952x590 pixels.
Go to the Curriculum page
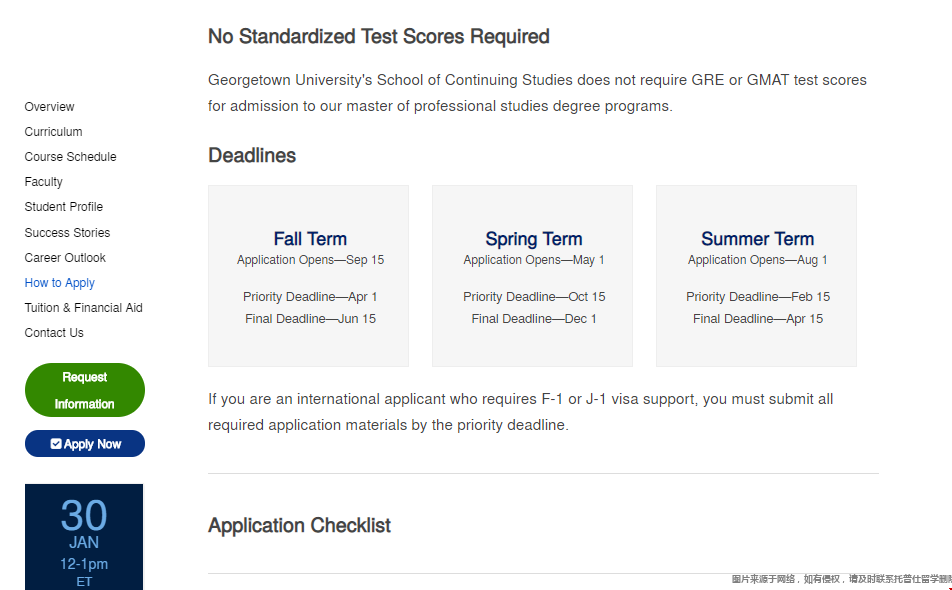point(53,132)
